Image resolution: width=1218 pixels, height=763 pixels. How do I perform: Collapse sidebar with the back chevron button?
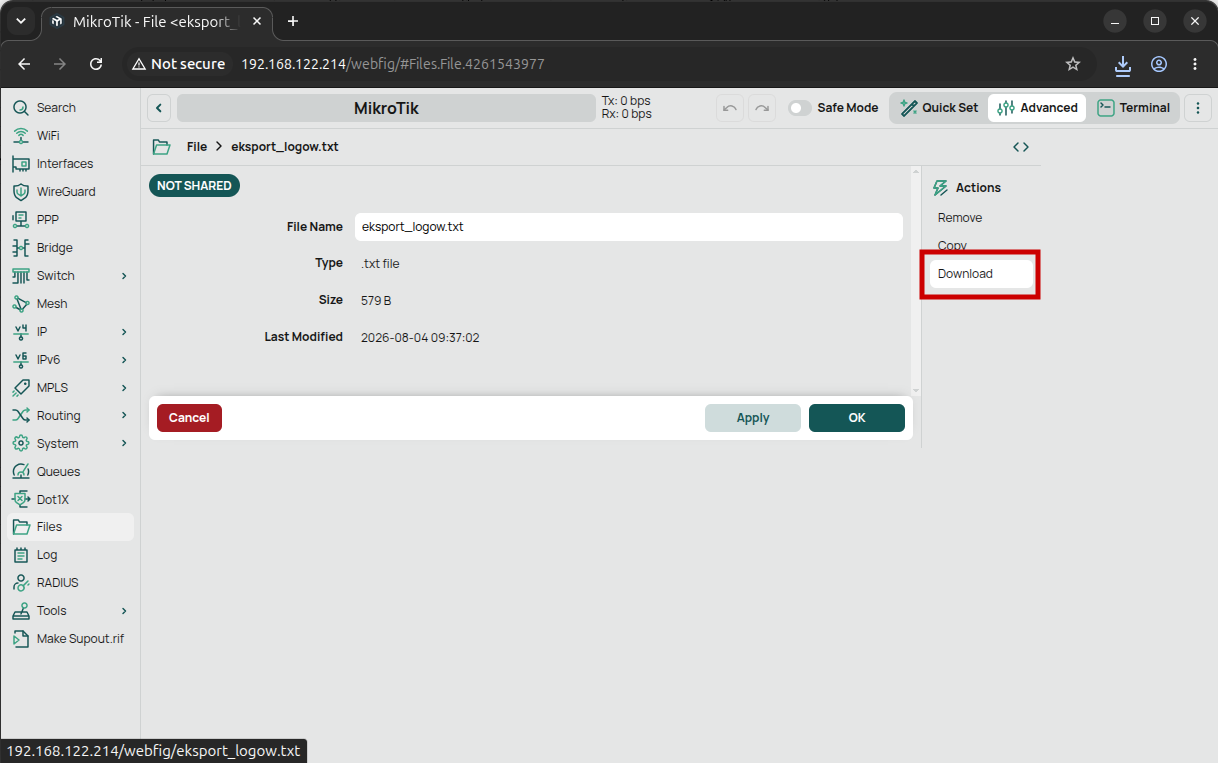click(x=159, y=108)
